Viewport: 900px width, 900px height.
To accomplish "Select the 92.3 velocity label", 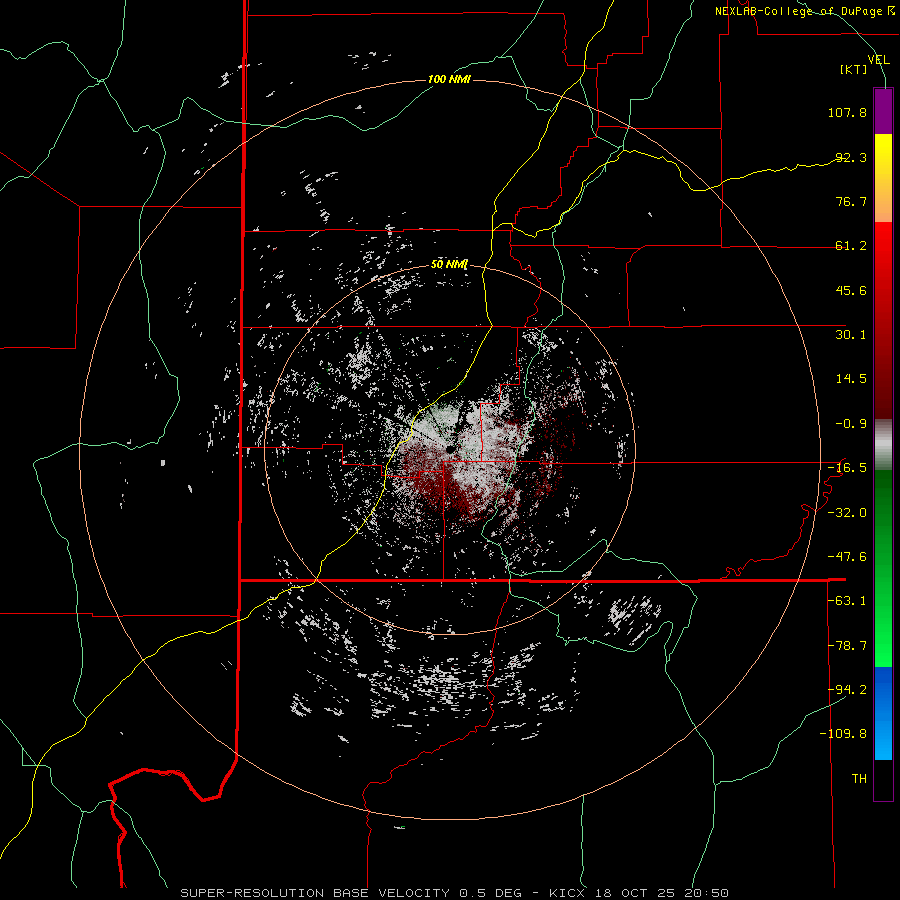I will 851,157.
